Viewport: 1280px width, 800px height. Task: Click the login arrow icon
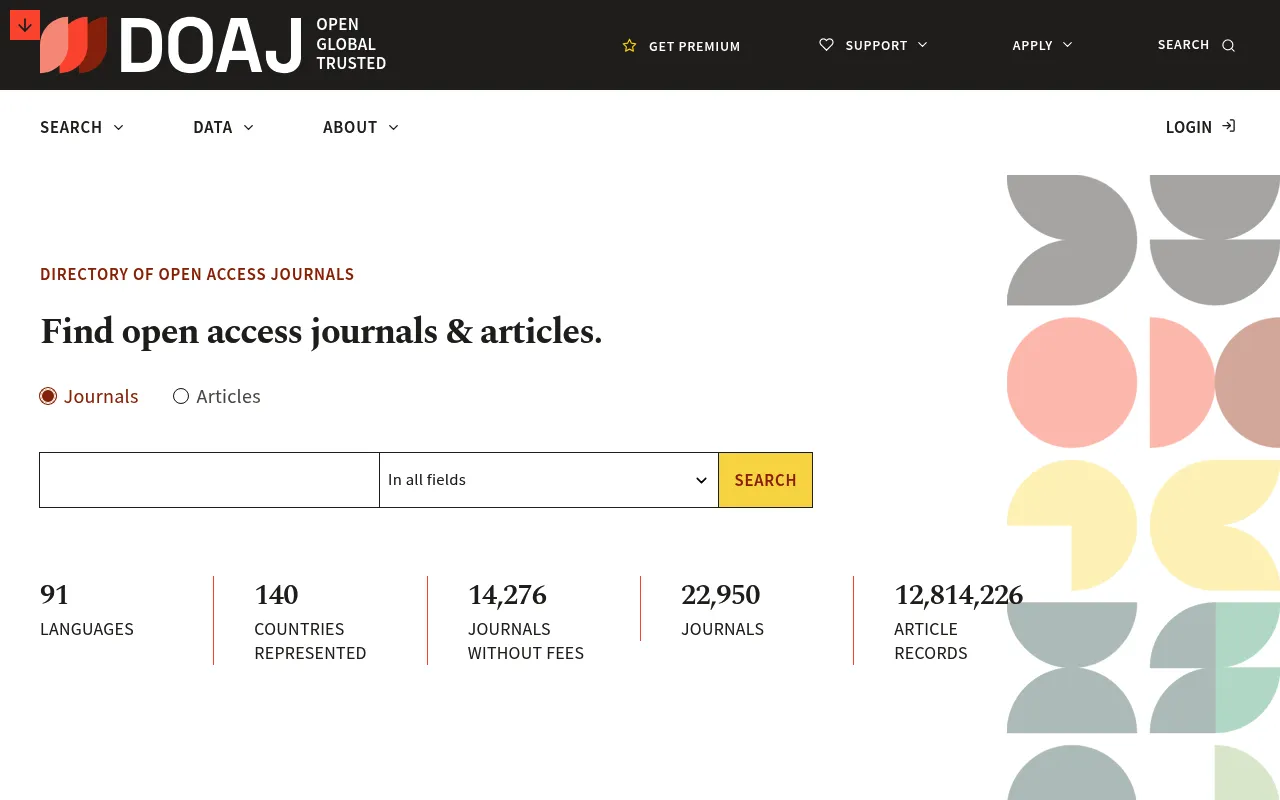tap(1229, 126)
